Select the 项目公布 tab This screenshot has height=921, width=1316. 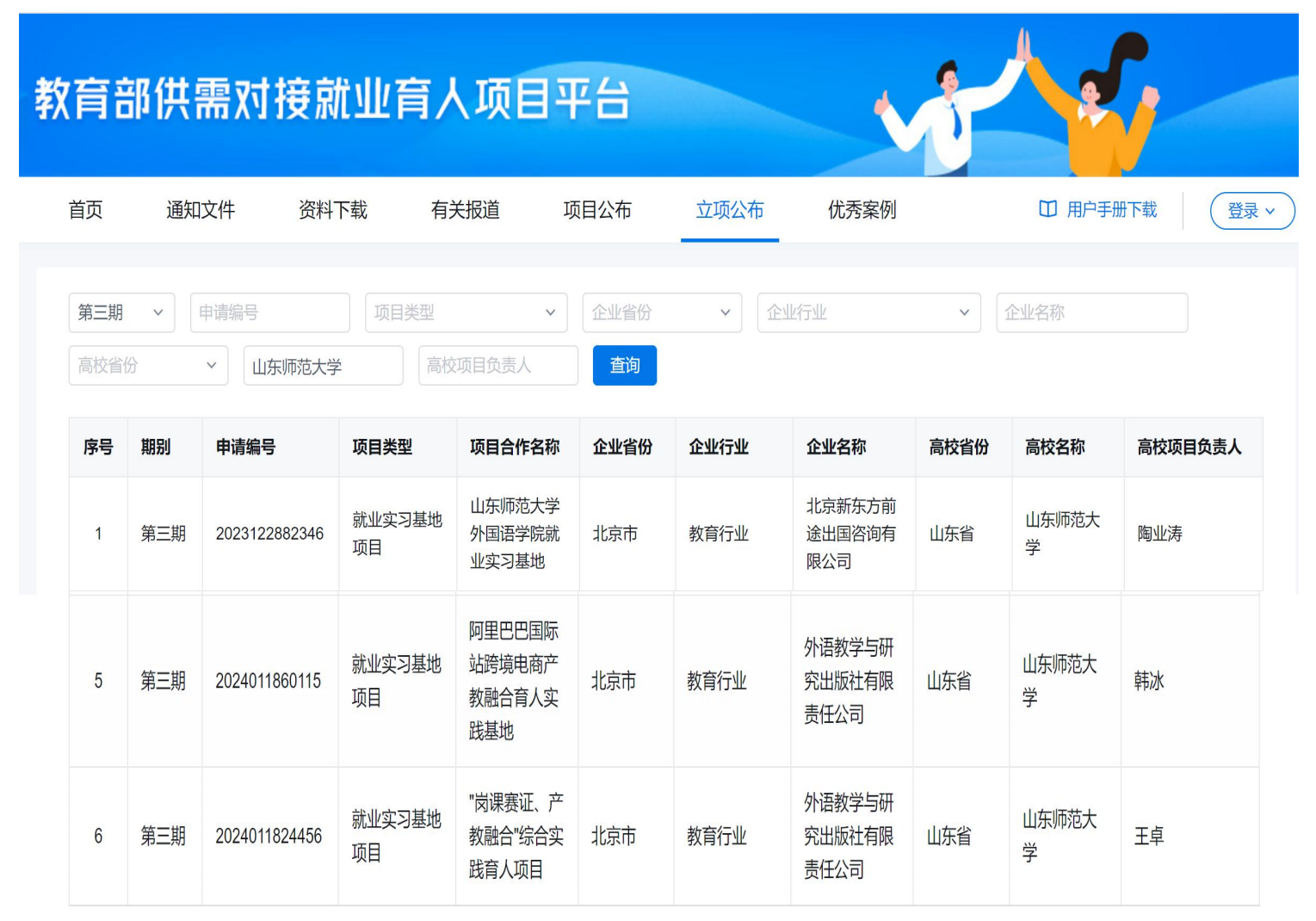pyautogui.click(x=597, y=210)
